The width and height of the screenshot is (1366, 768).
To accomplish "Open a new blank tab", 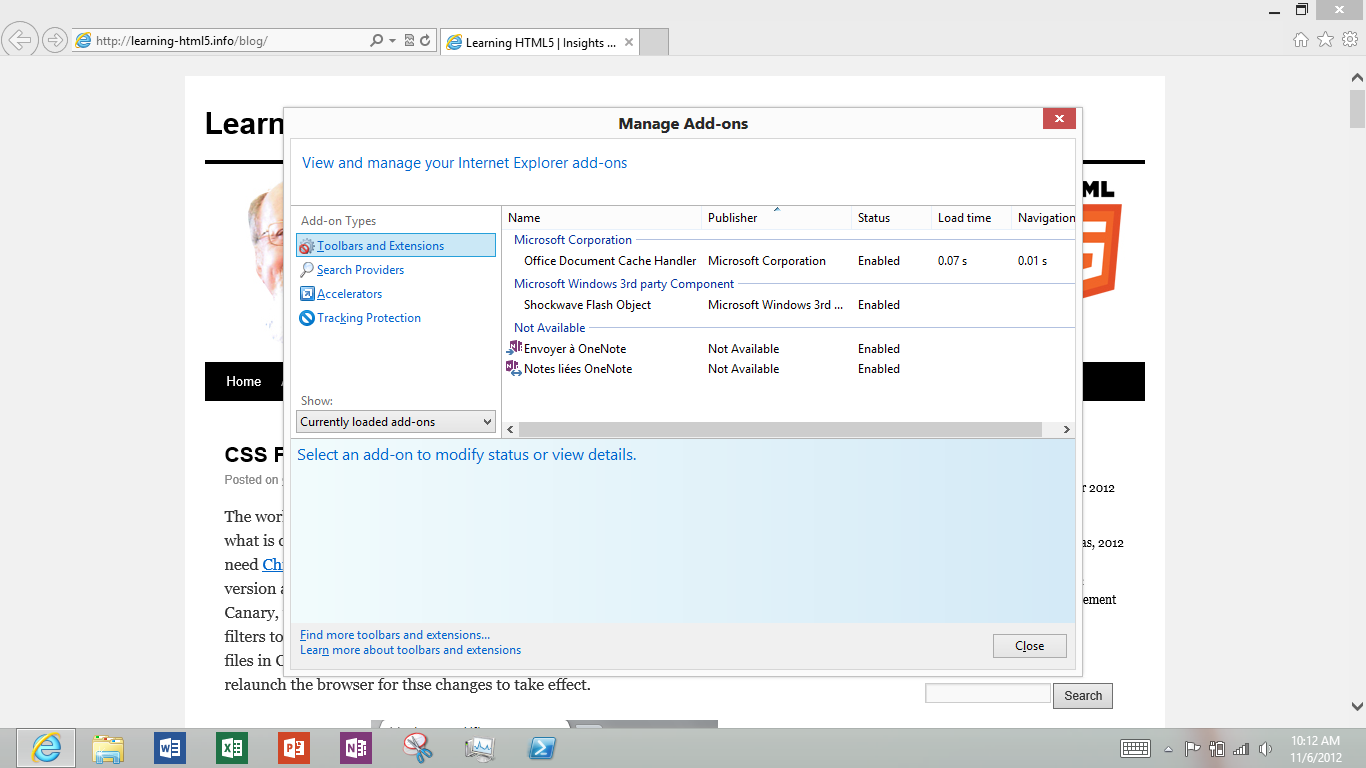I will pos(653,42).
